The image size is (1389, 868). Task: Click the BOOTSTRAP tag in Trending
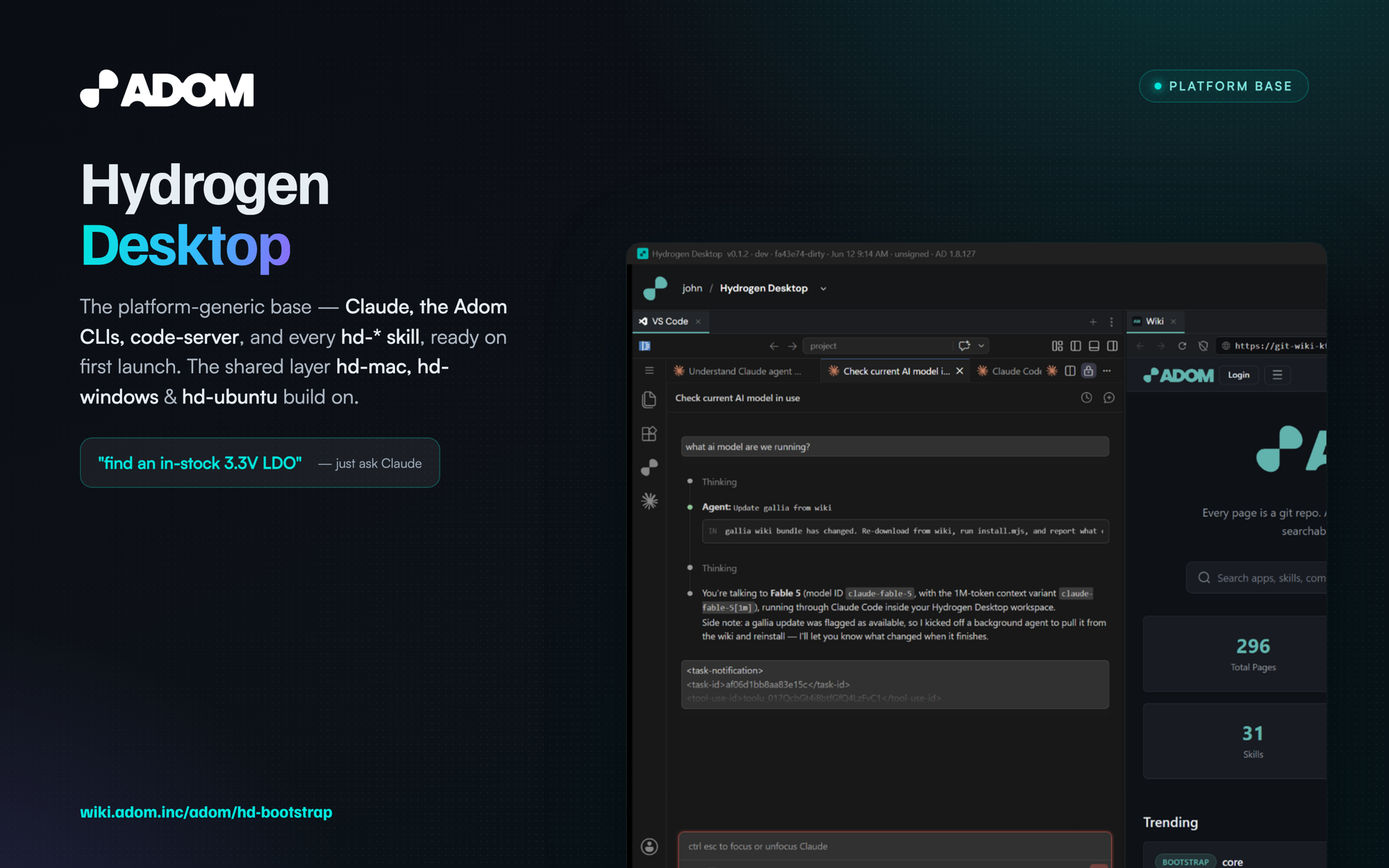coord(1186,861)
